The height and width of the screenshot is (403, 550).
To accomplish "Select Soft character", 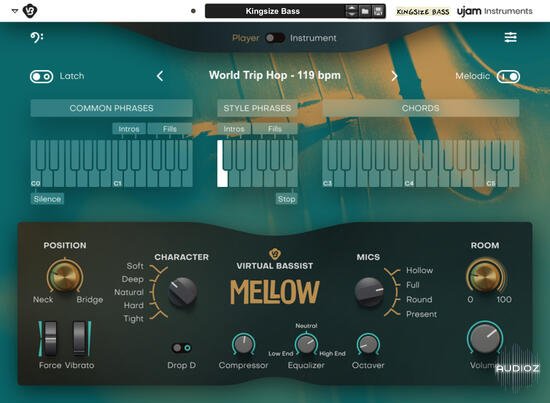I will (135, 266).
